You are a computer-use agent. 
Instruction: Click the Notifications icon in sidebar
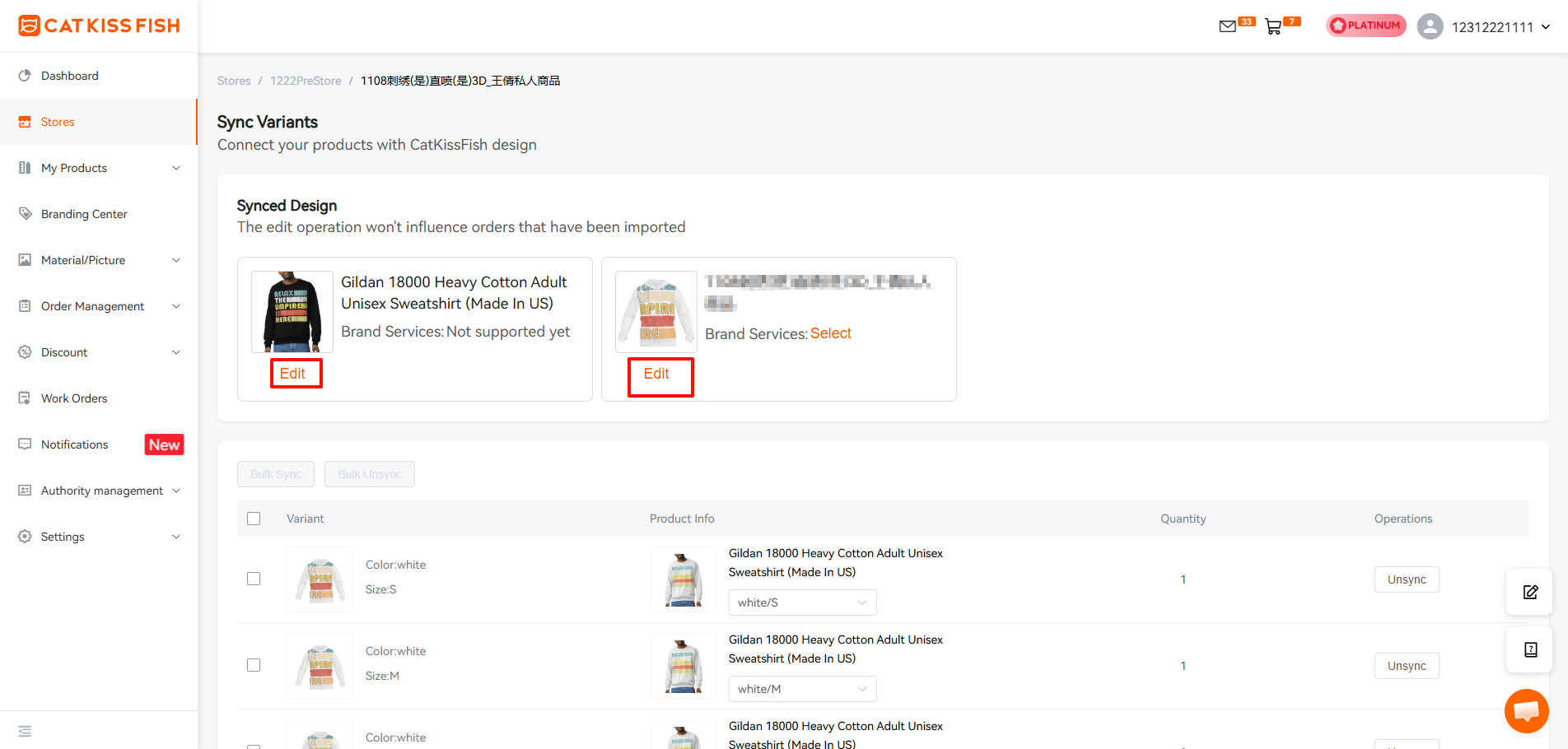pos(25,444)
